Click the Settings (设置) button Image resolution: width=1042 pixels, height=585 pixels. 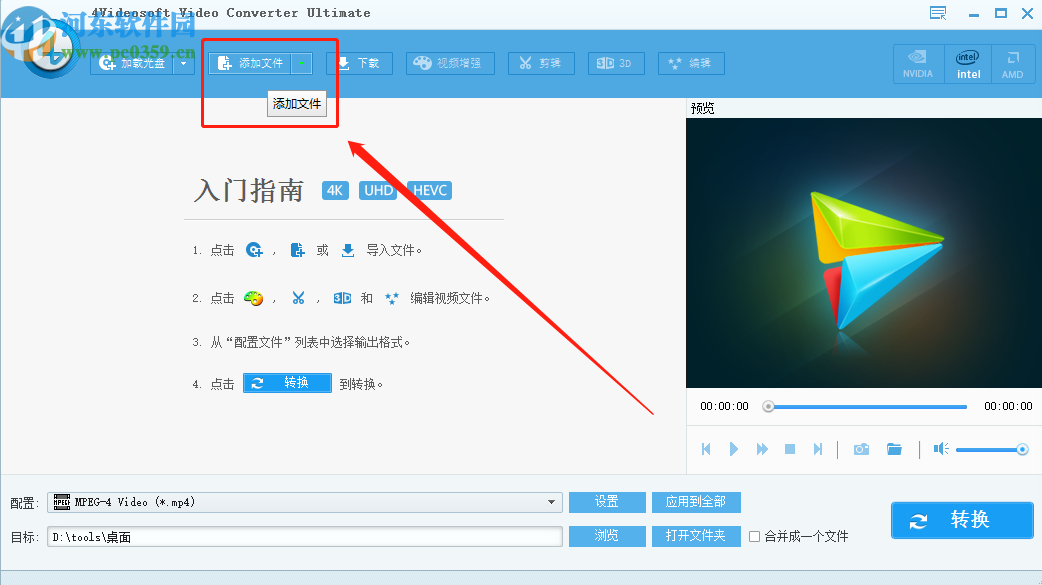607,502
